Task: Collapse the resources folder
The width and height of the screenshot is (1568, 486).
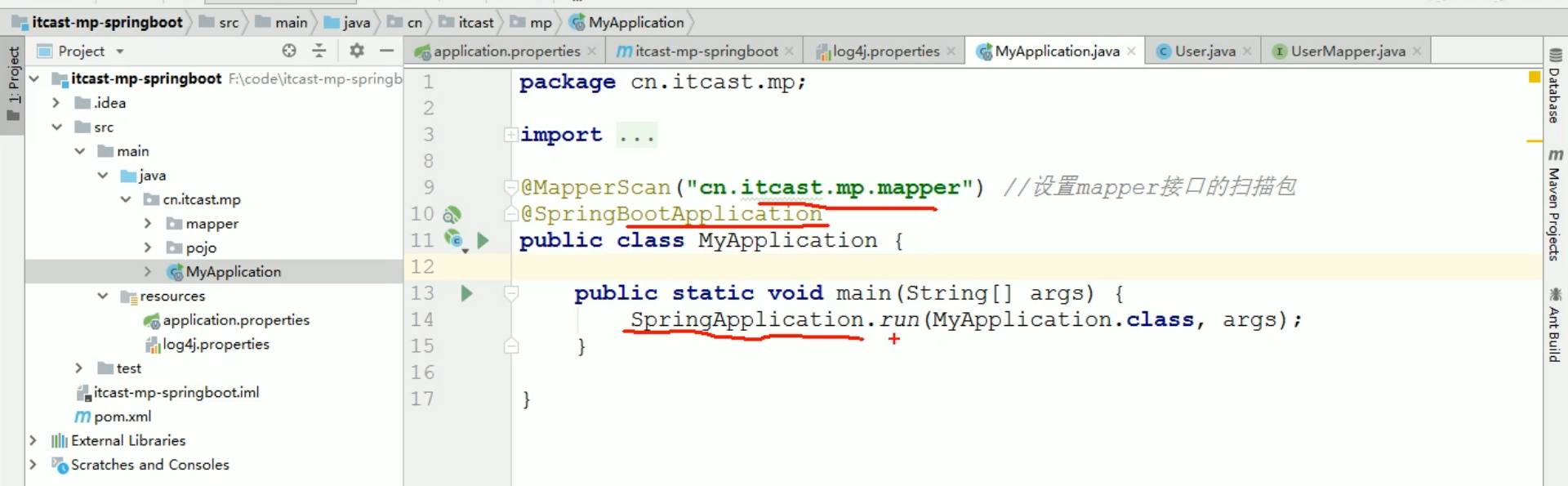Action: point(103,296)
